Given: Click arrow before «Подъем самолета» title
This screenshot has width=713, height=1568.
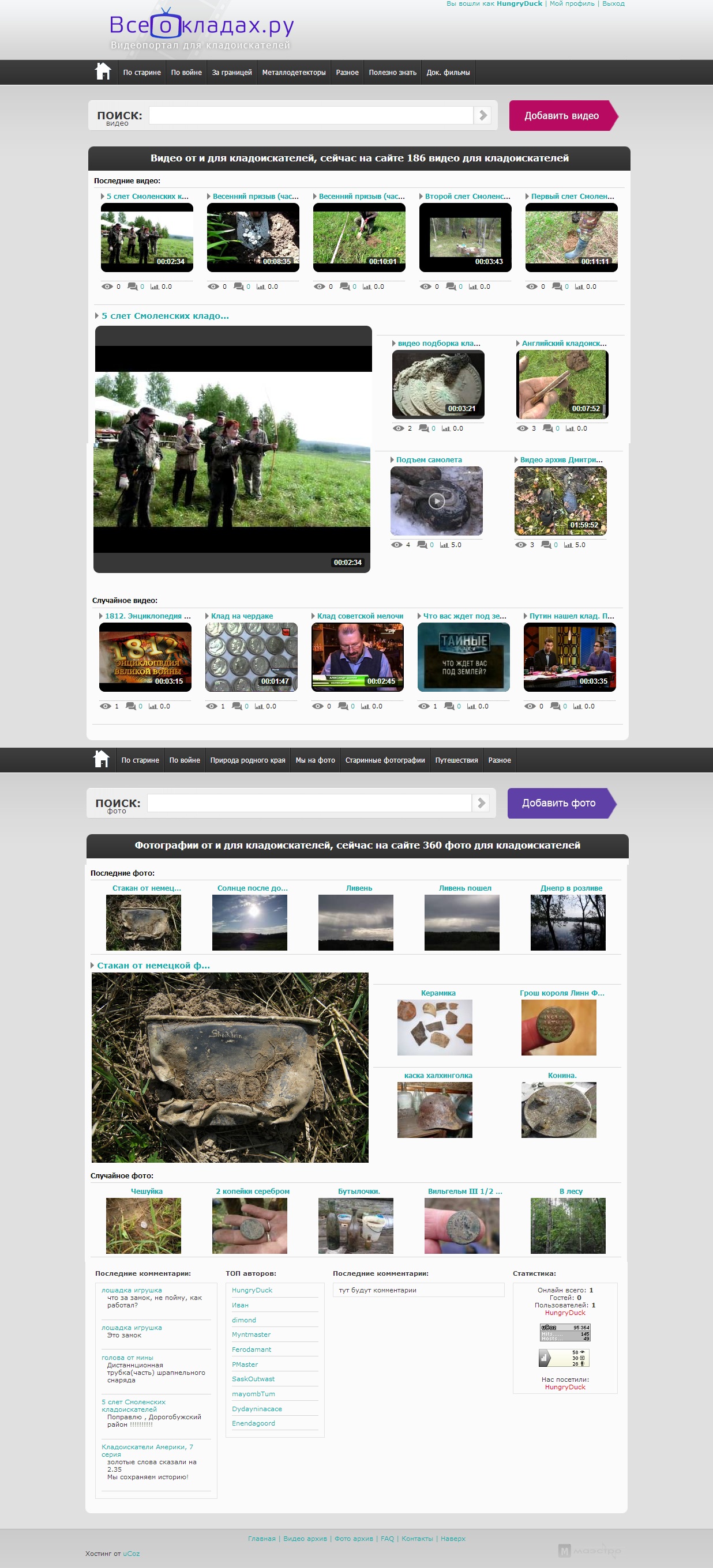Looking at the screenshot, I should coord(392,459).
